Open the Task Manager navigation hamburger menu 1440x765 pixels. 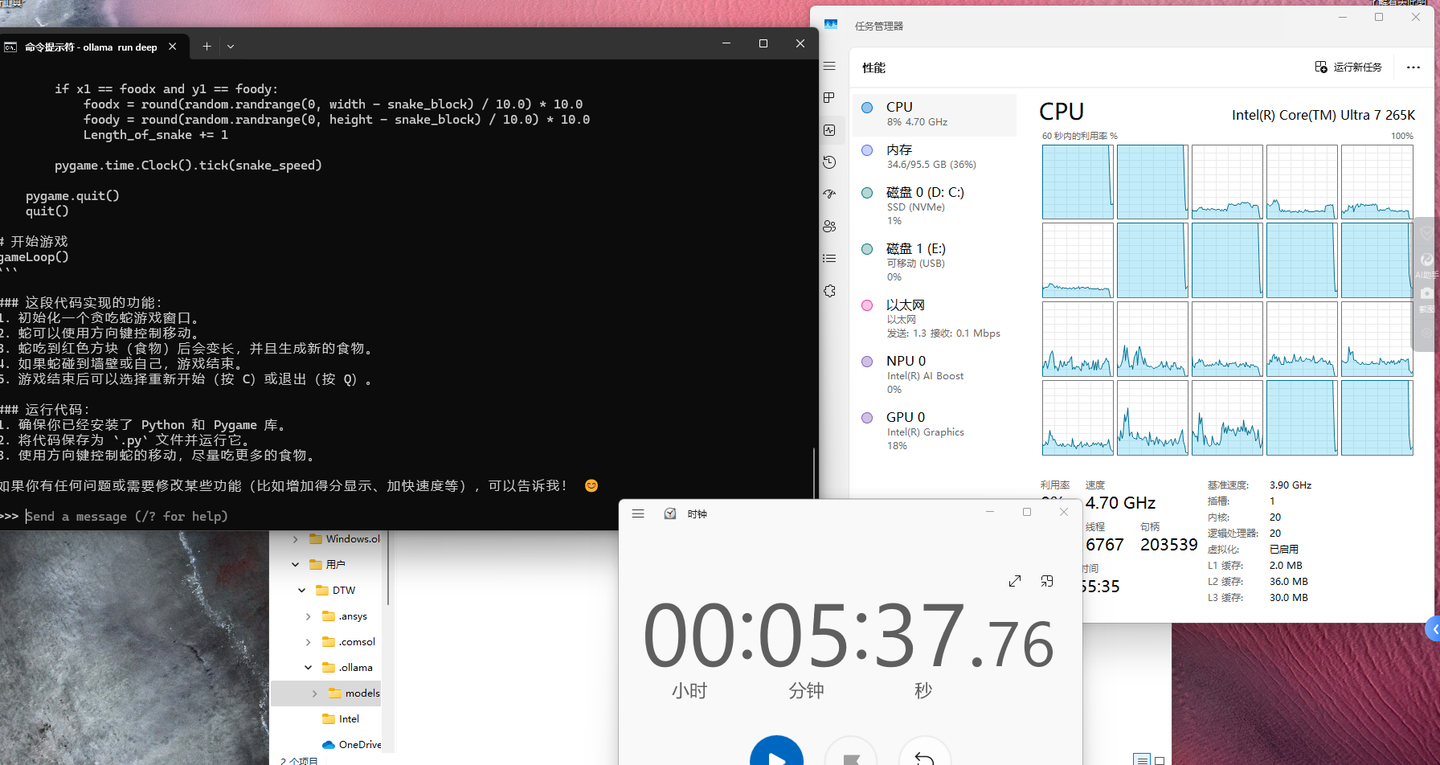tap(829, 66)
